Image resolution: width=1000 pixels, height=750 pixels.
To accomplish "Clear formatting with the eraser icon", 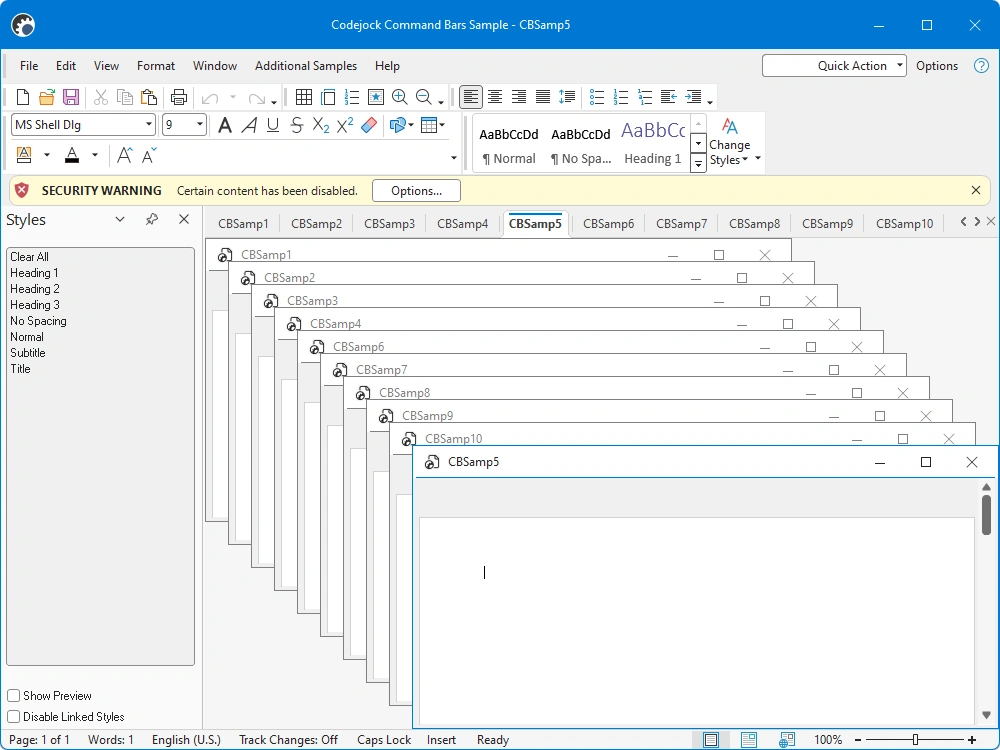I will pyautogui.click(x=369, y=125).
